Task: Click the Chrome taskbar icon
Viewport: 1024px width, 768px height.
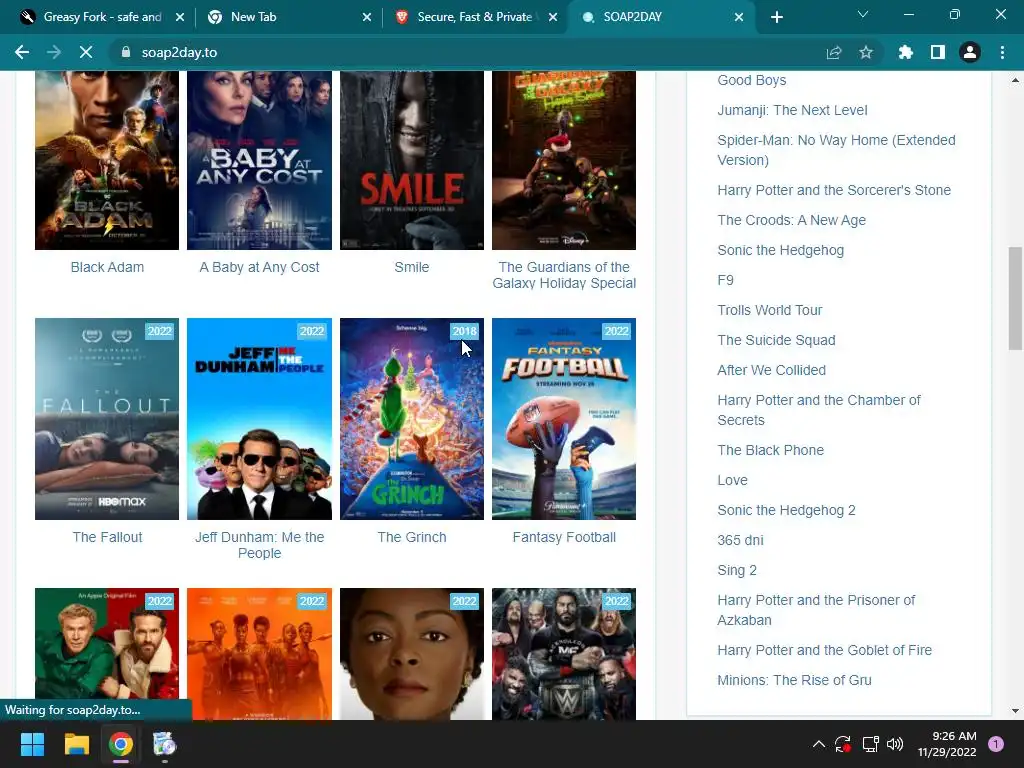Action: tap(121, 744)
